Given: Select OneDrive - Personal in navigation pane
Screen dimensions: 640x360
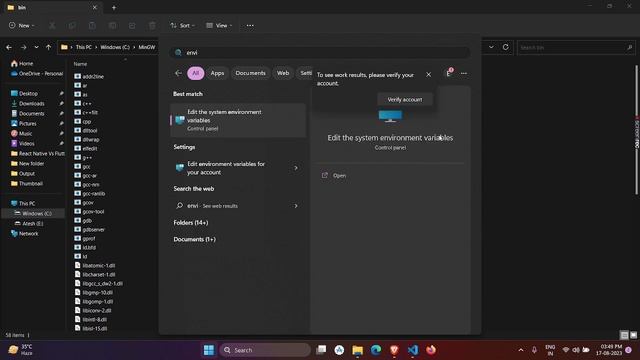Looking at the screenshot, I should [37, 73].
